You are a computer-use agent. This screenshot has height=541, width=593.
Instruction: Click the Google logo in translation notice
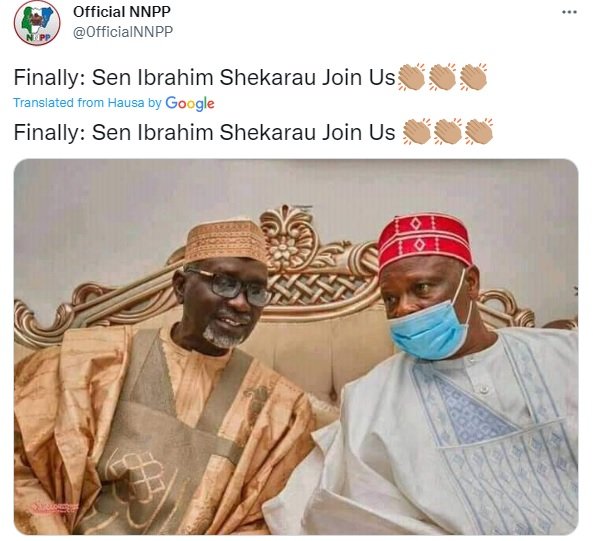[190, 103]
